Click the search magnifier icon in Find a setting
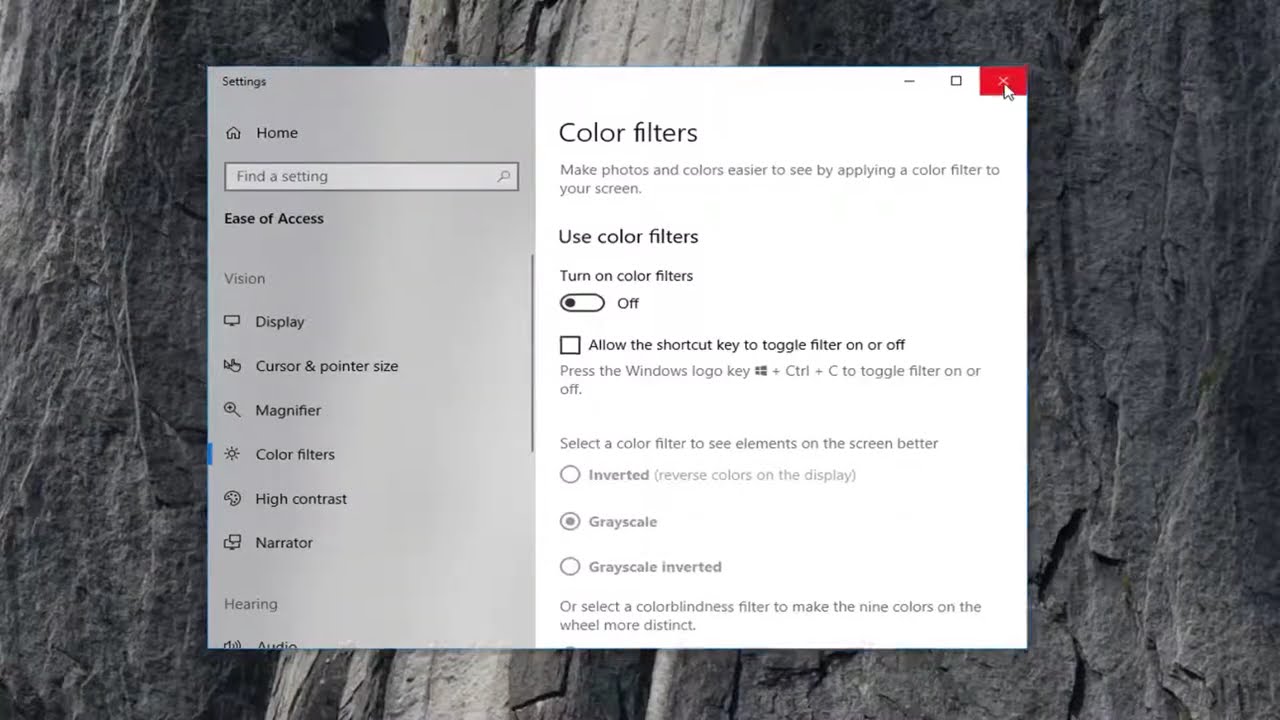Screen dimensions: 1280x720 click(504, 176)
